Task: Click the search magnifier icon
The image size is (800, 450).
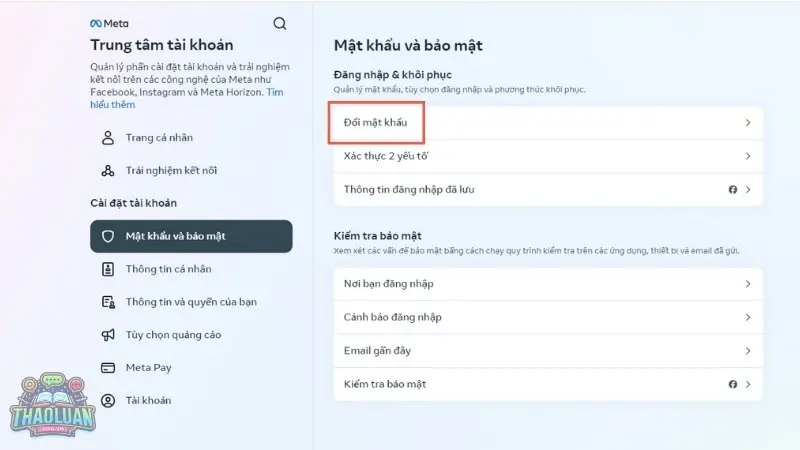Action: pyautogui.click(x=279, y=23)
